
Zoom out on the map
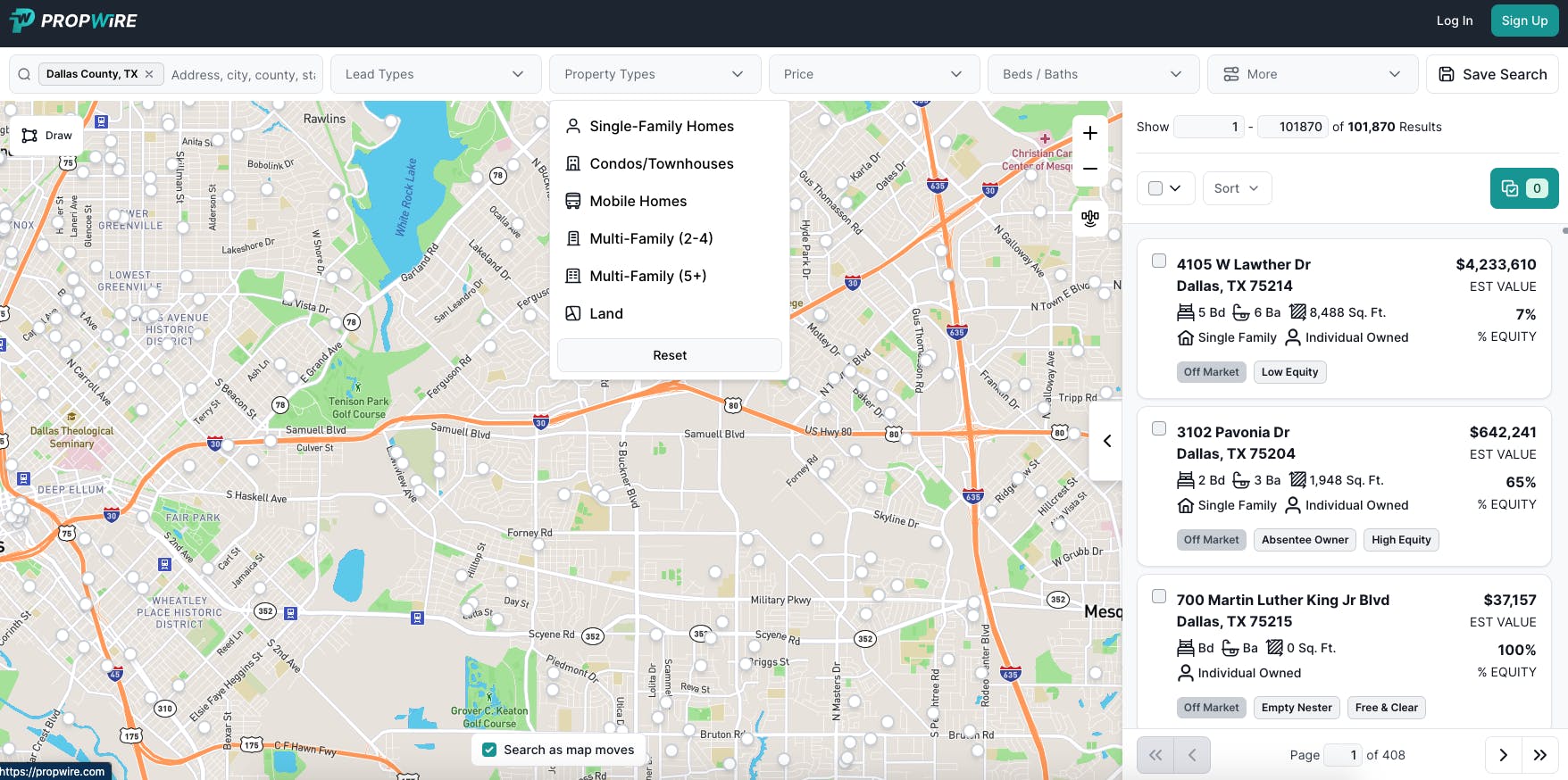click(1089, 169)
